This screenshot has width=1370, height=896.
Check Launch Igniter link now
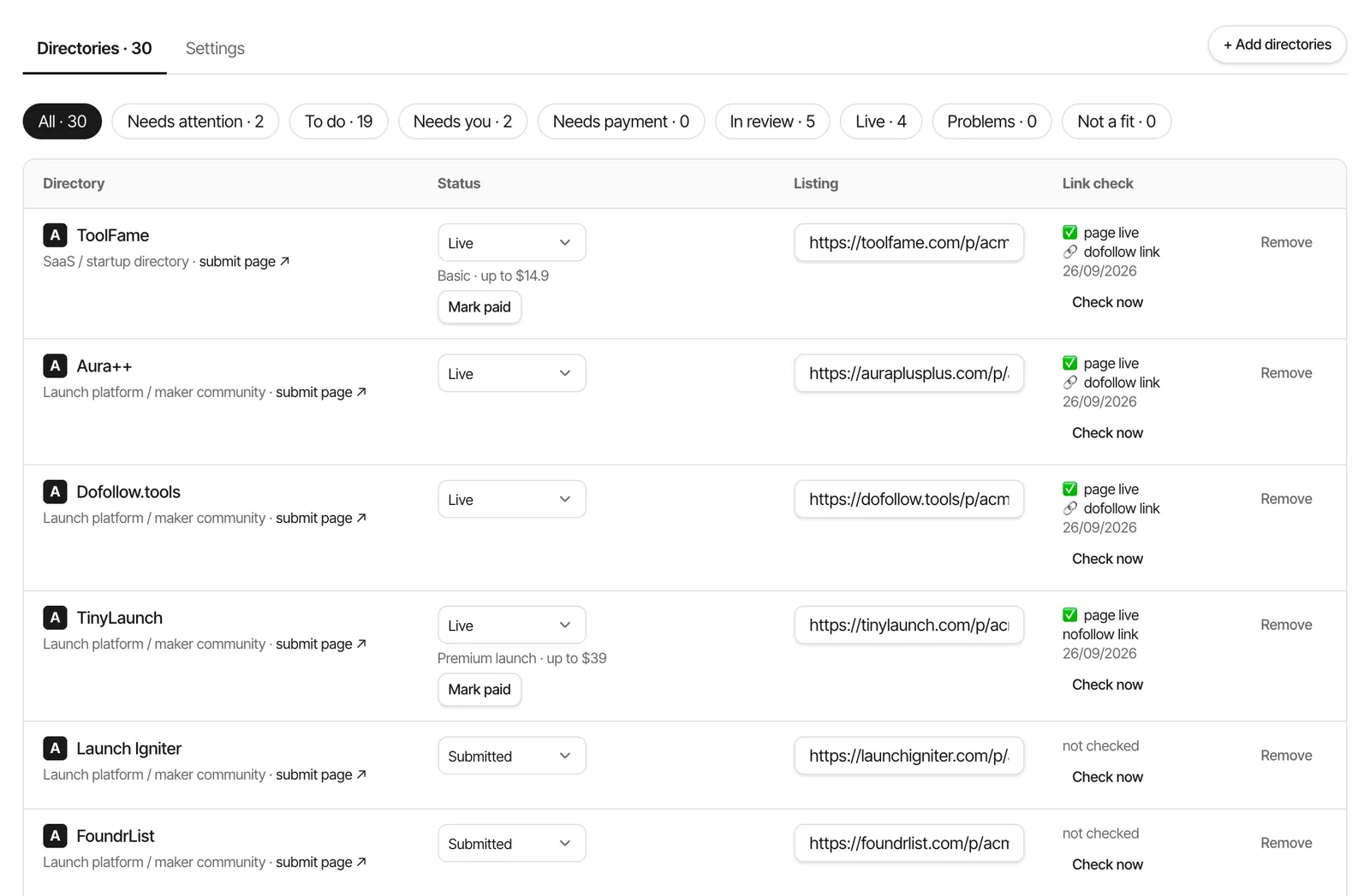tap(1107, 777)
